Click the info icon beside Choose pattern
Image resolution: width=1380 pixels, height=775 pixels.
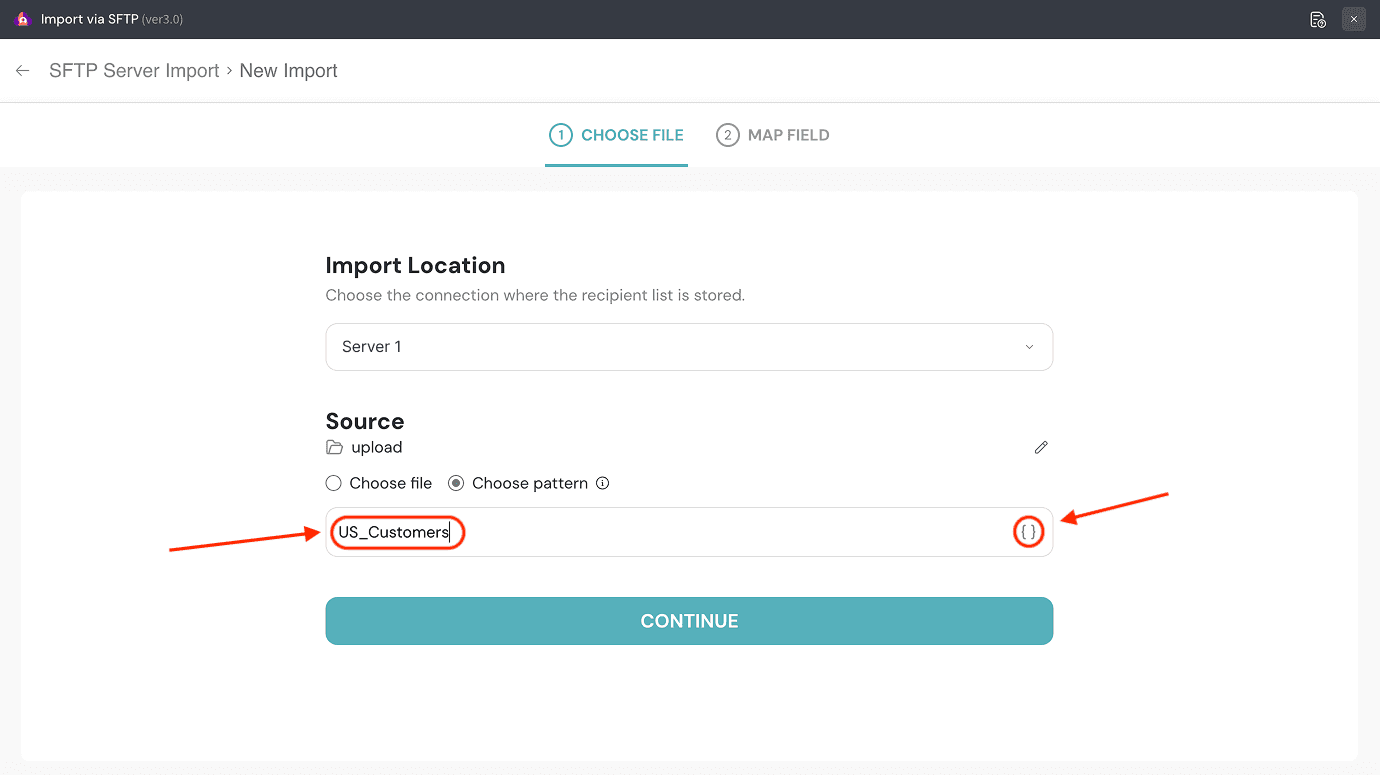(x=603, y=483)
